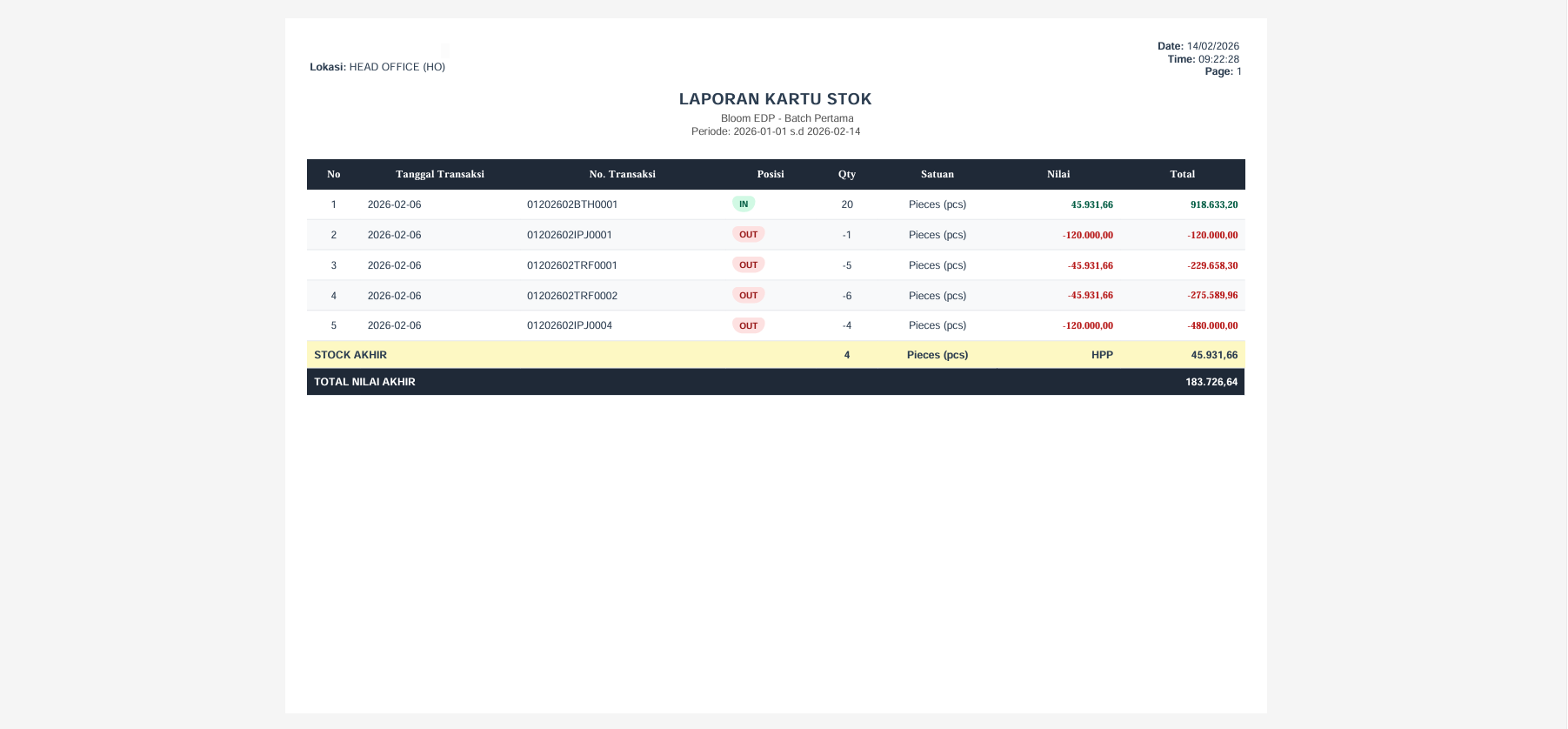Viewport: 1568px width, 729px height.
Task: Click the green IN position badge
Action: tap(743, 204)
